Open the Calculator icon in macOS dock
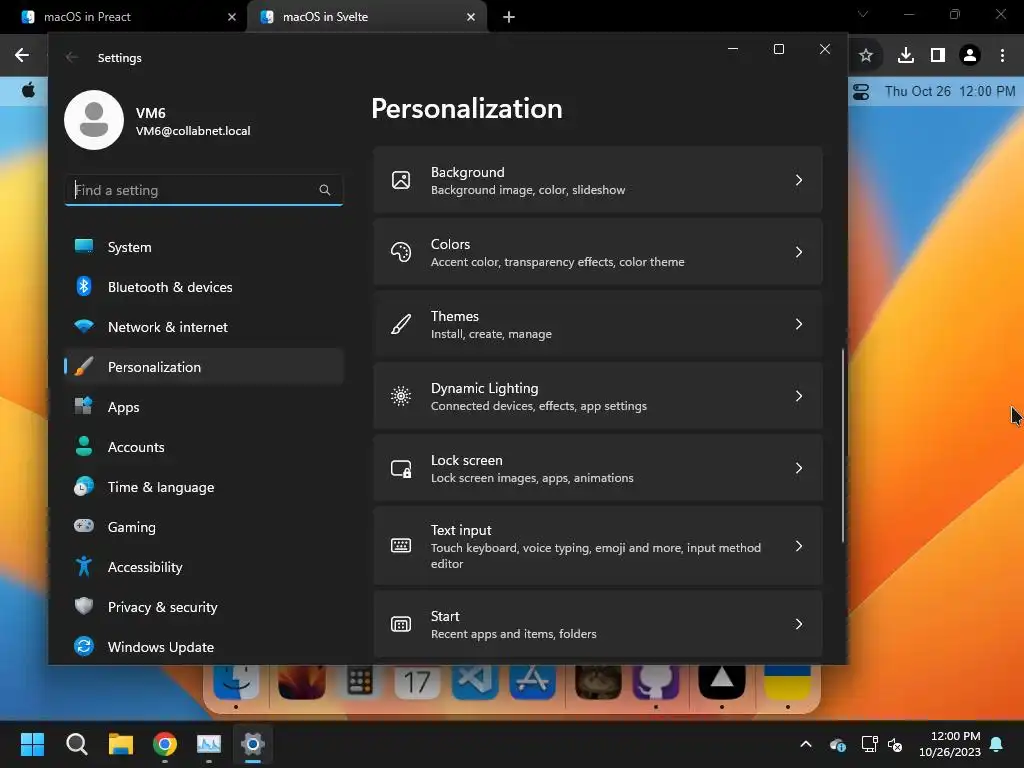This screenshot has height=768, width=1024. tap(359, 682)
